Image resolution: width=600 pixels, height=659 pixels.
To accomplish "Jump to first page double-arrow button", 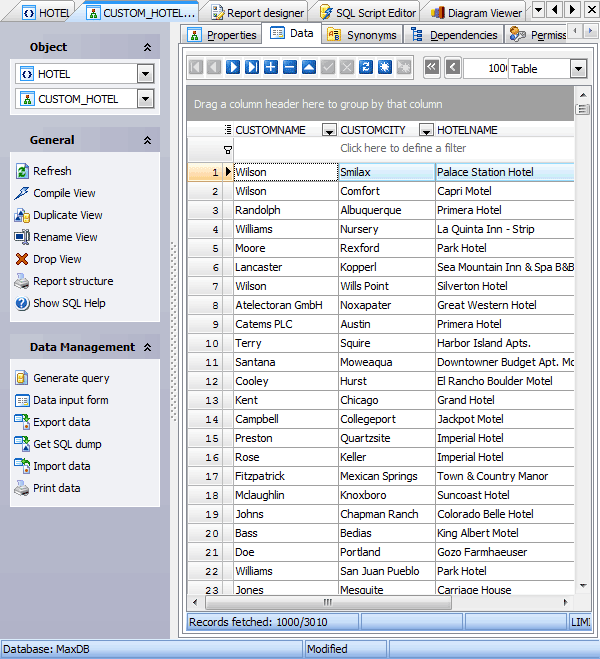I will 432,67.
